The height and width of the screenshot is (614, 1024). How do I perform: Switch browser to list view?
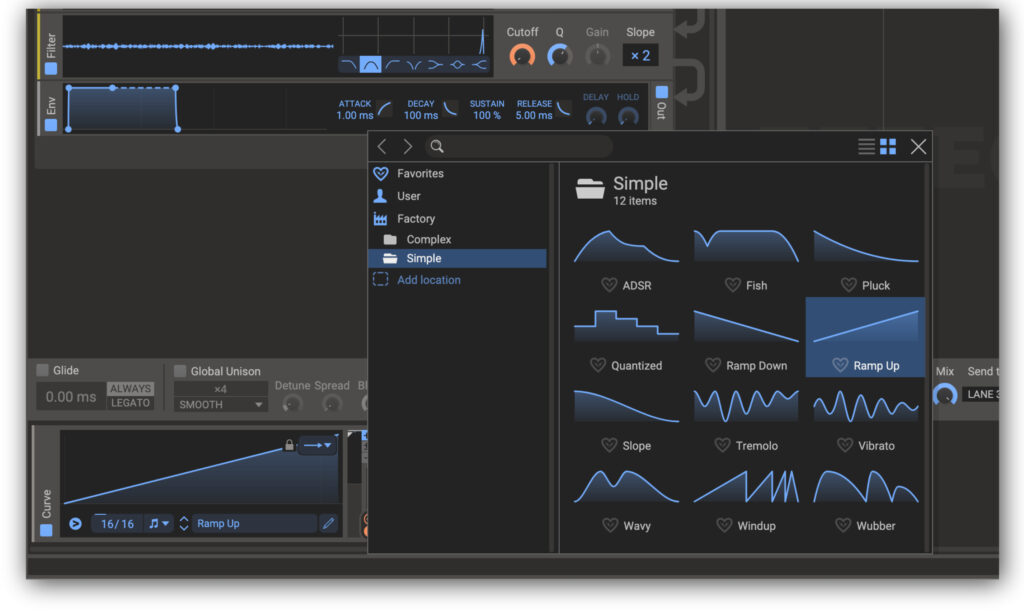point(866,146)
